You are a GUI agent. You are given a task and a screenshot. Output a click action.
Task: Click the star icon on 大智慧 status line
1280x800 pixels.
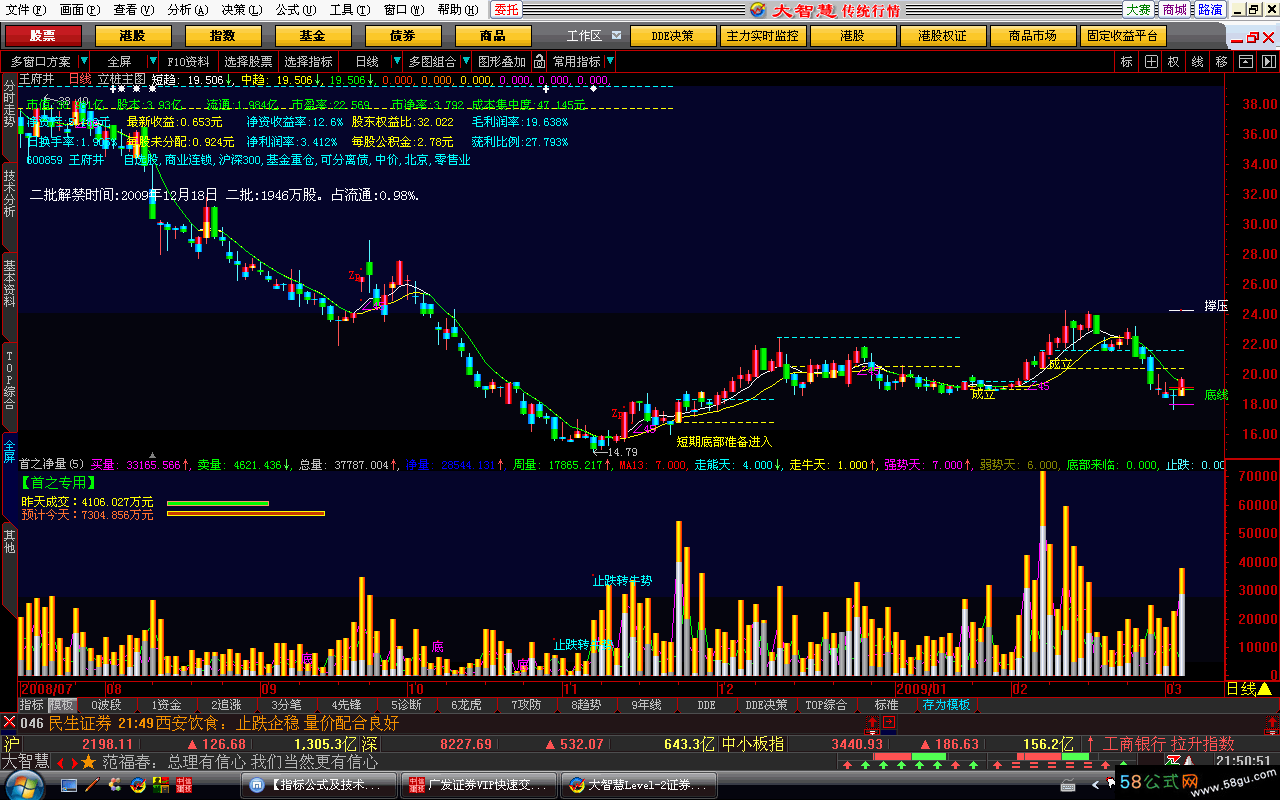[x=89, y=762]
